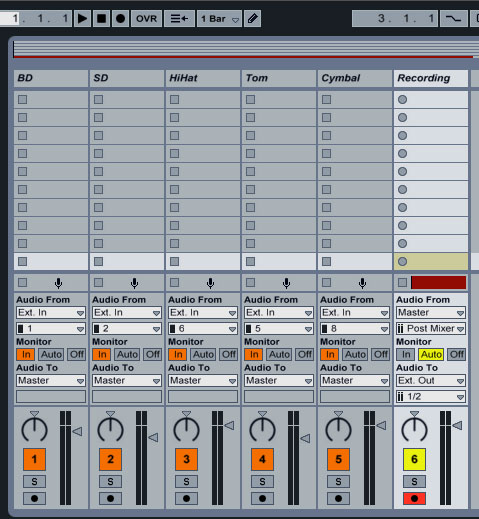Click the loop/punch curve icon at top right
This screenshot has width=479, height=519.
(x=453, y=19)
